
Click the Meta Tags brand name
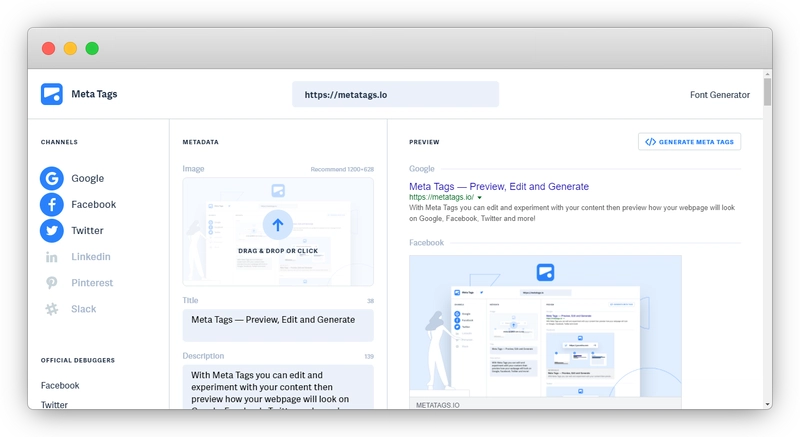pos(94,94)
